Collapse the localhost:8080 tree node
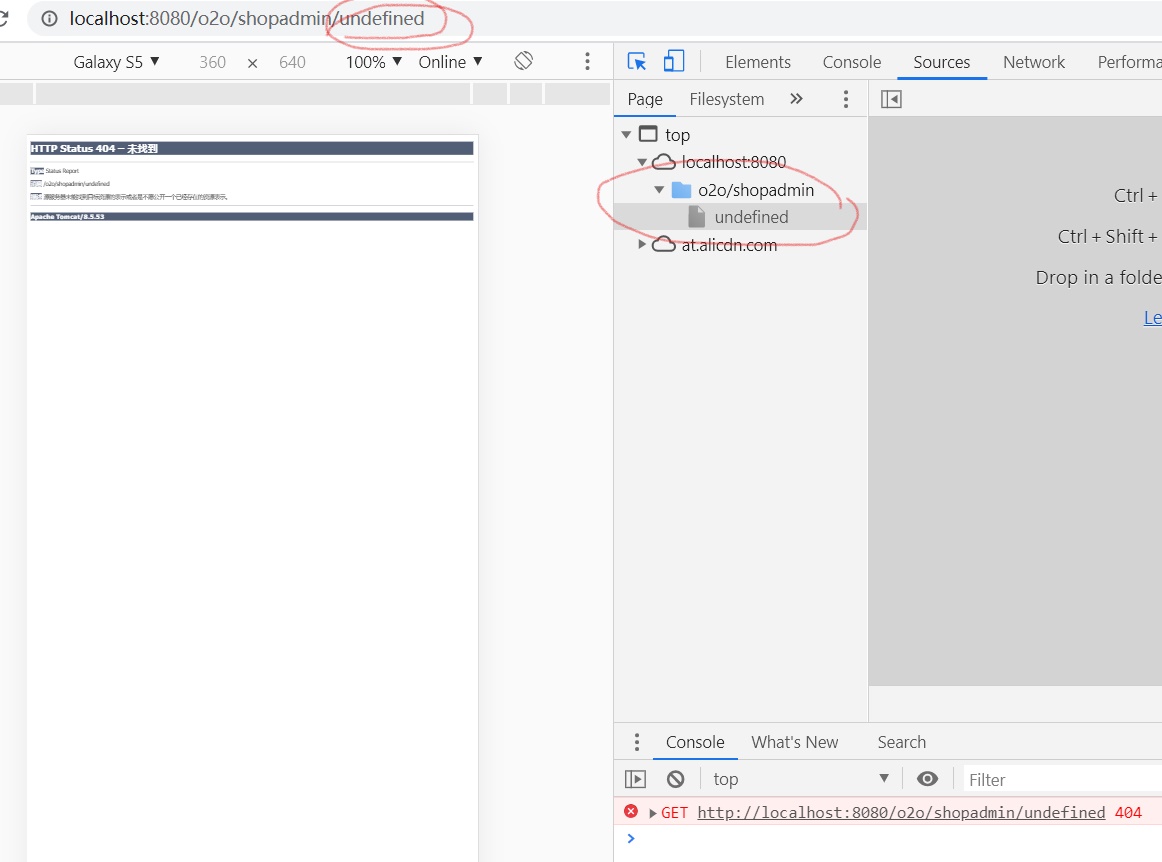This screenshot has width=1162, height=862. click(643, 162)
